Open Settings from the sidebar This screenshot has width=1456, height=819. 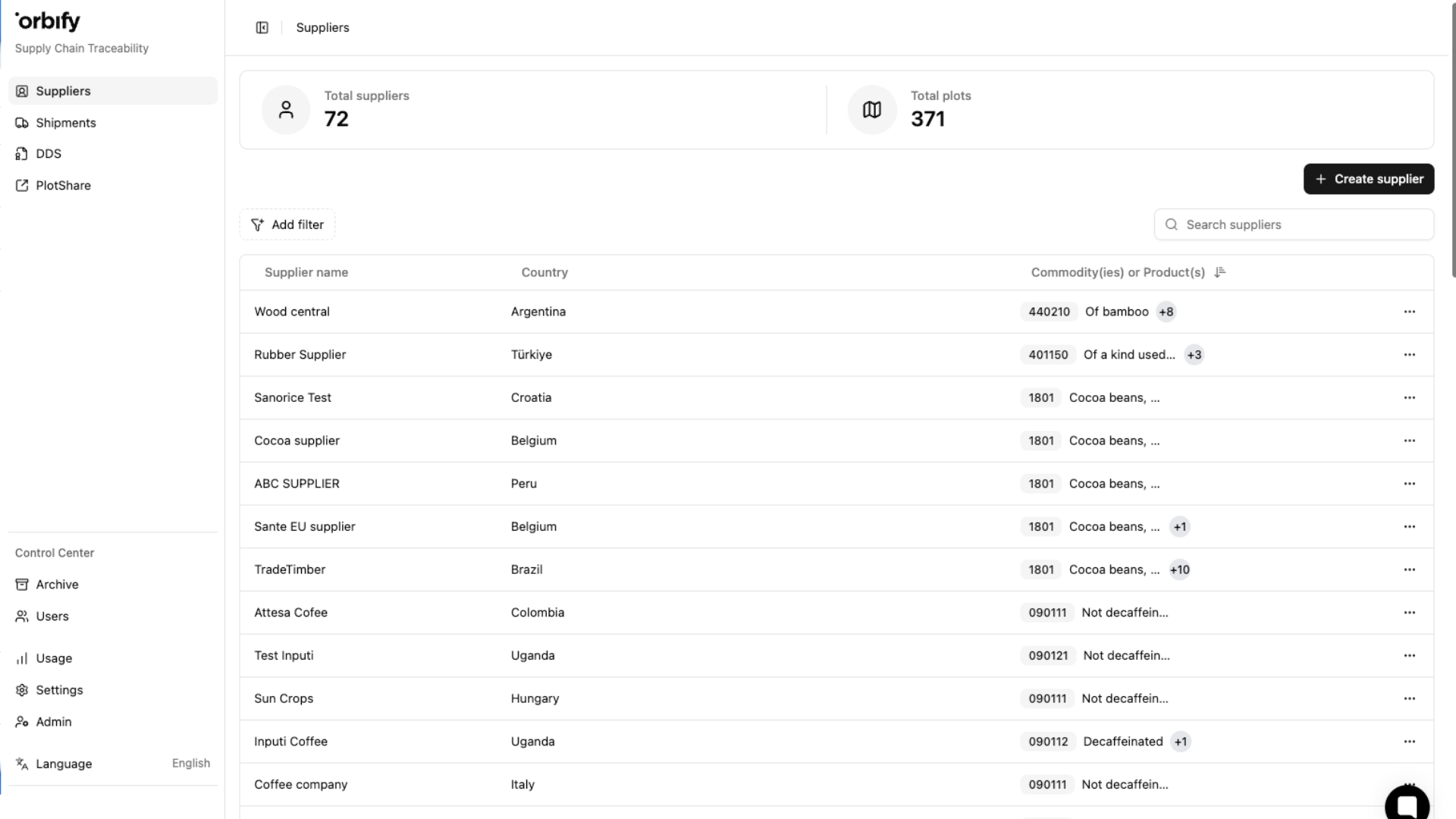tap(113, 690)
